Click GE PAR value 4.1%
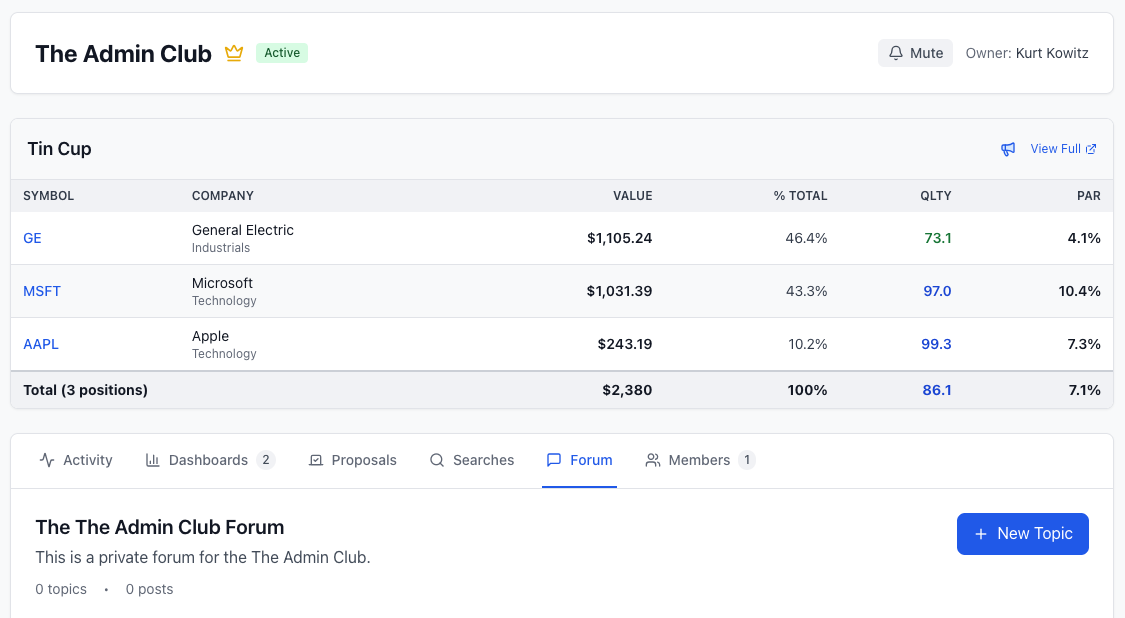 click(x=1084, y=238)
